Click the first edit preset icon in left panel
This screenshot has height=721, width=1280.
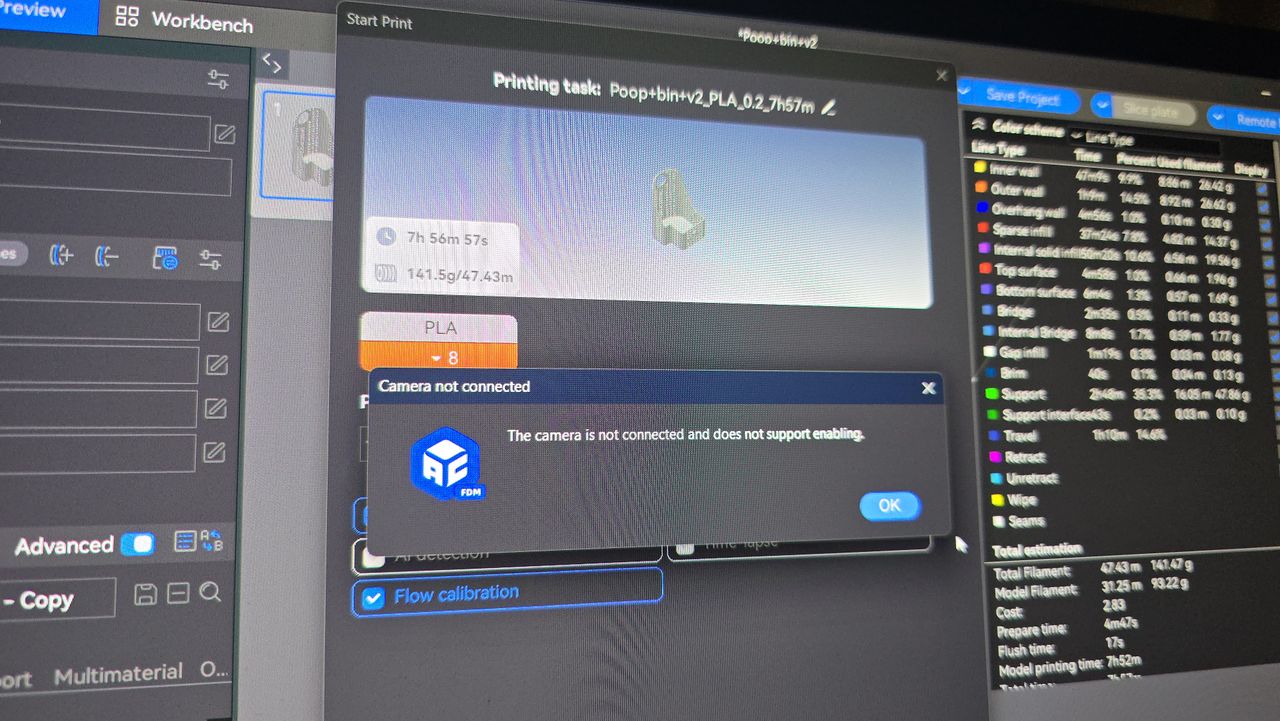pyautogui.click(x=225, y=134)
